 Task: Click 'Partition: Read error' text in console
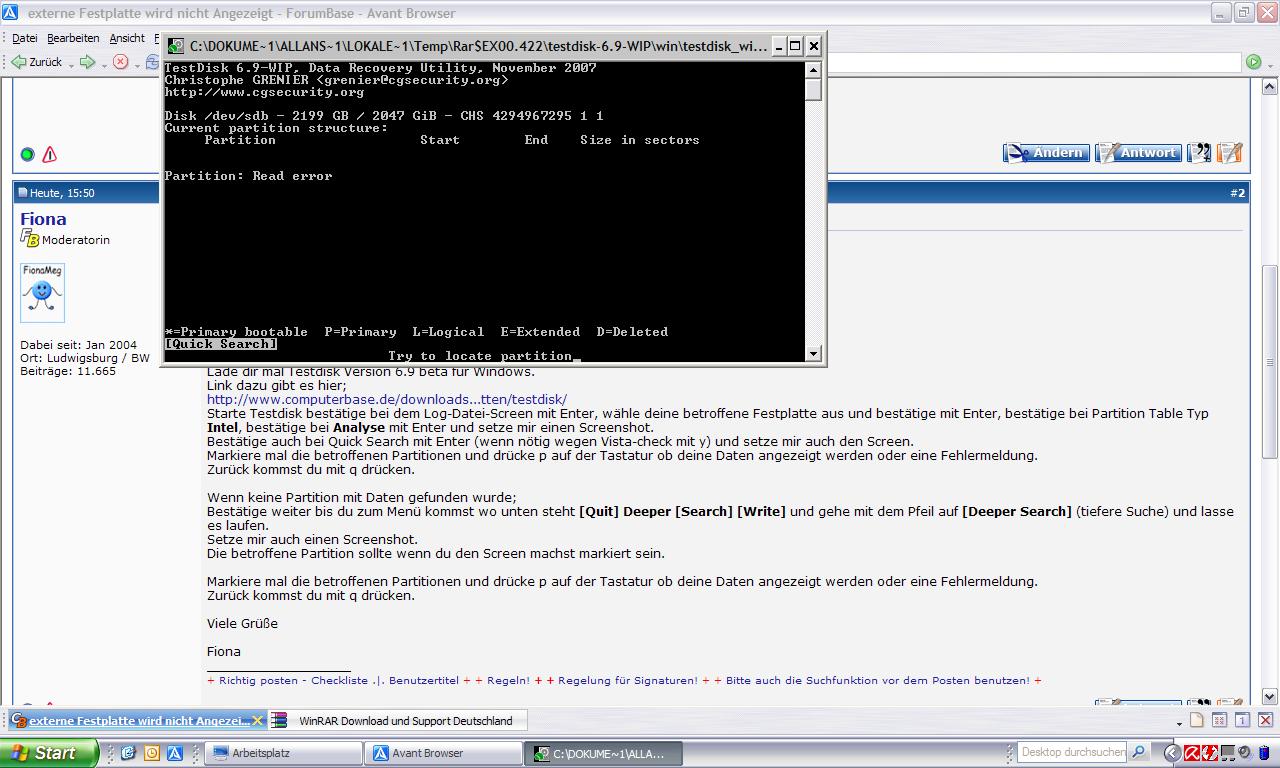[x=249, y=176]
